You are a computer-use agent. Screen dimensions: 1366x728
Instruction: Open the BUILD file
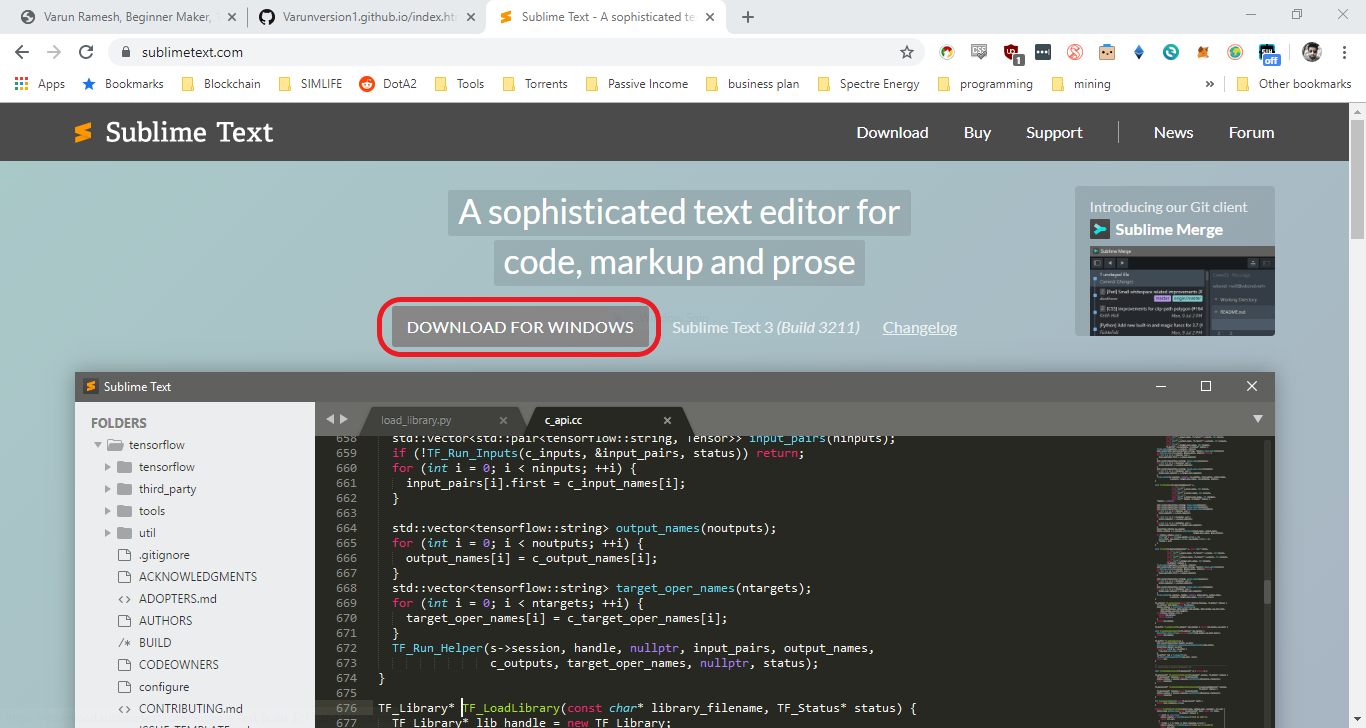(144, 643)
